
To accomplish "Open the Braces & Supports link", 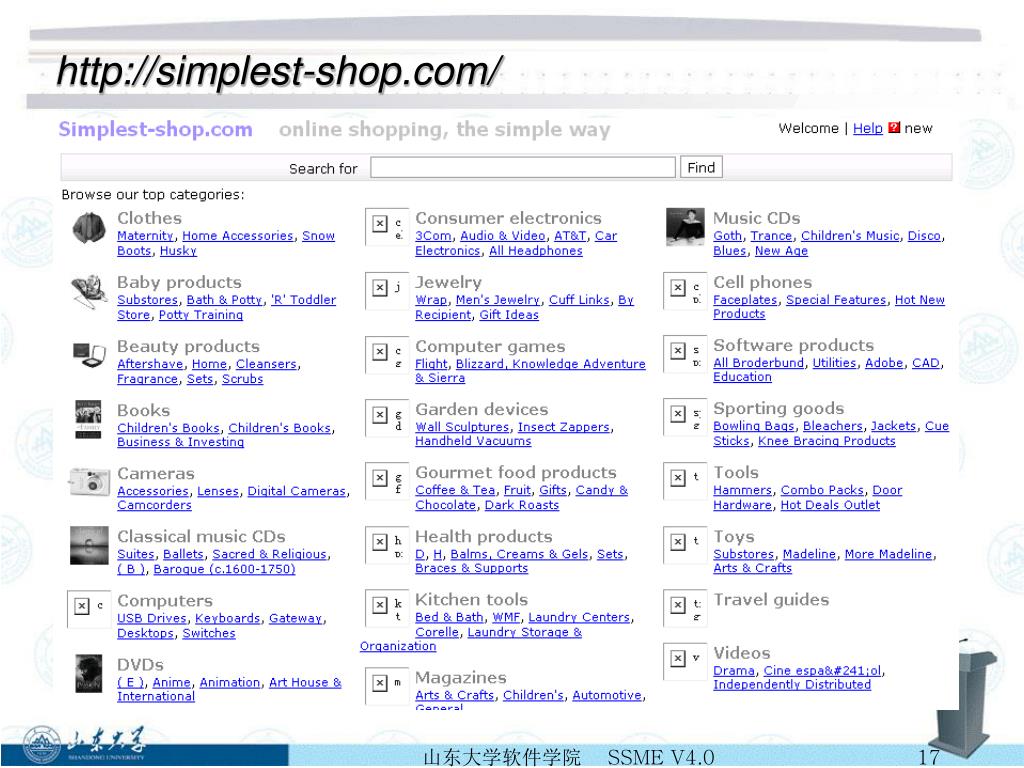I will (472, 568).
